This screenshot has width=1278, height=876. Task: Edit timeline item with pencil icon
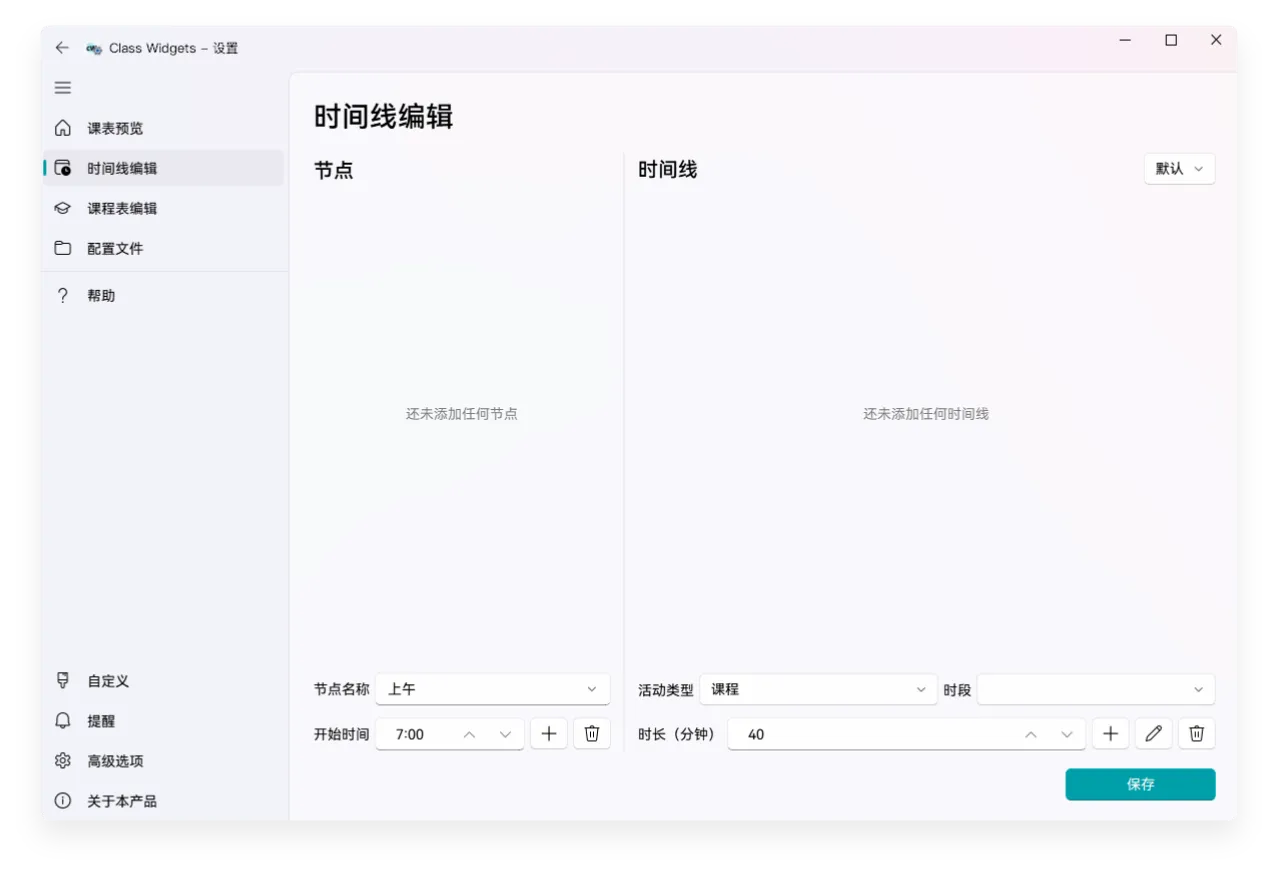(1153, 734)
